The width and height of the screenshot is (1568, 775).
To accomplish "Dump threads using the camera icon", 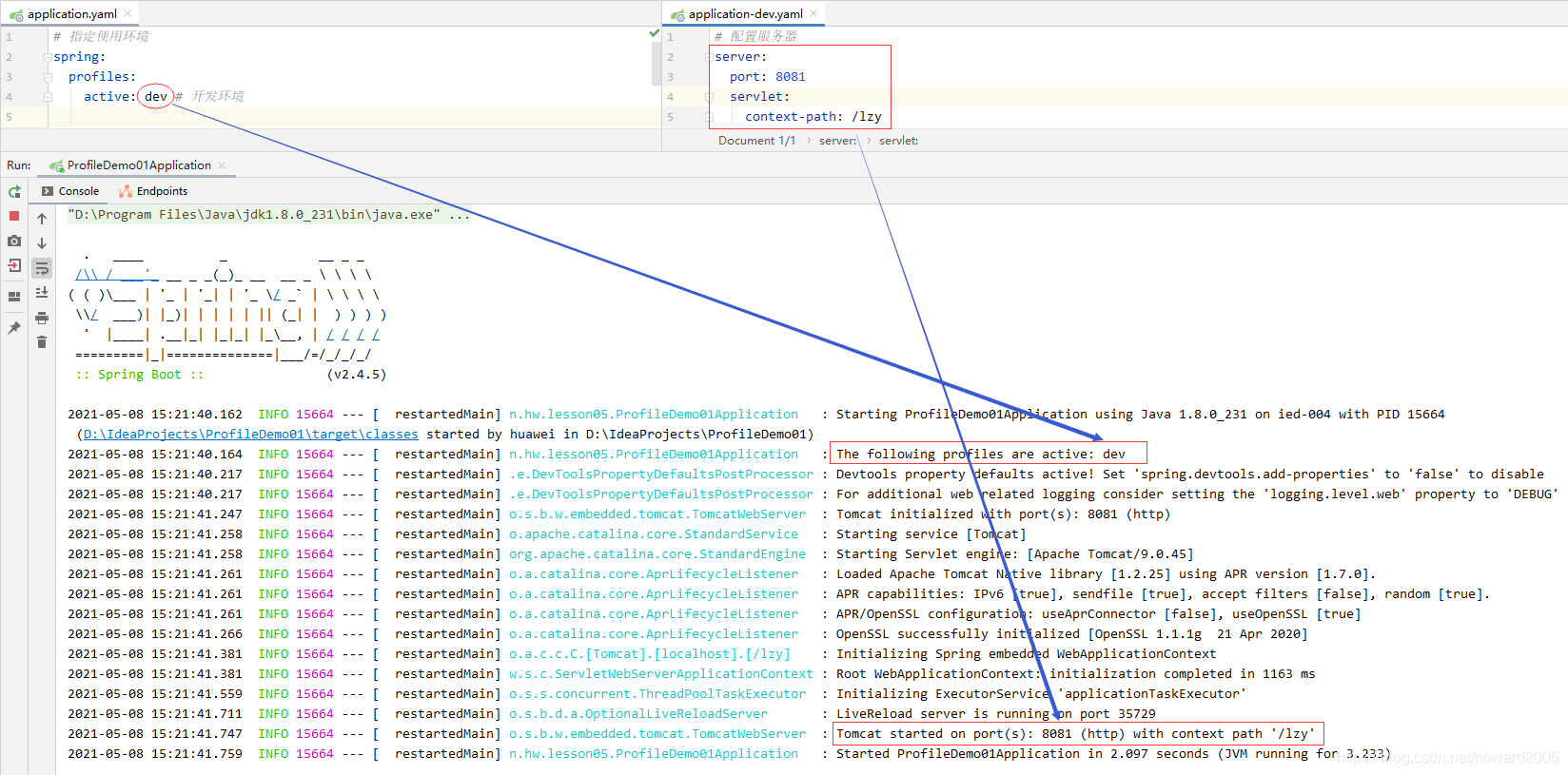I will 14,241.
